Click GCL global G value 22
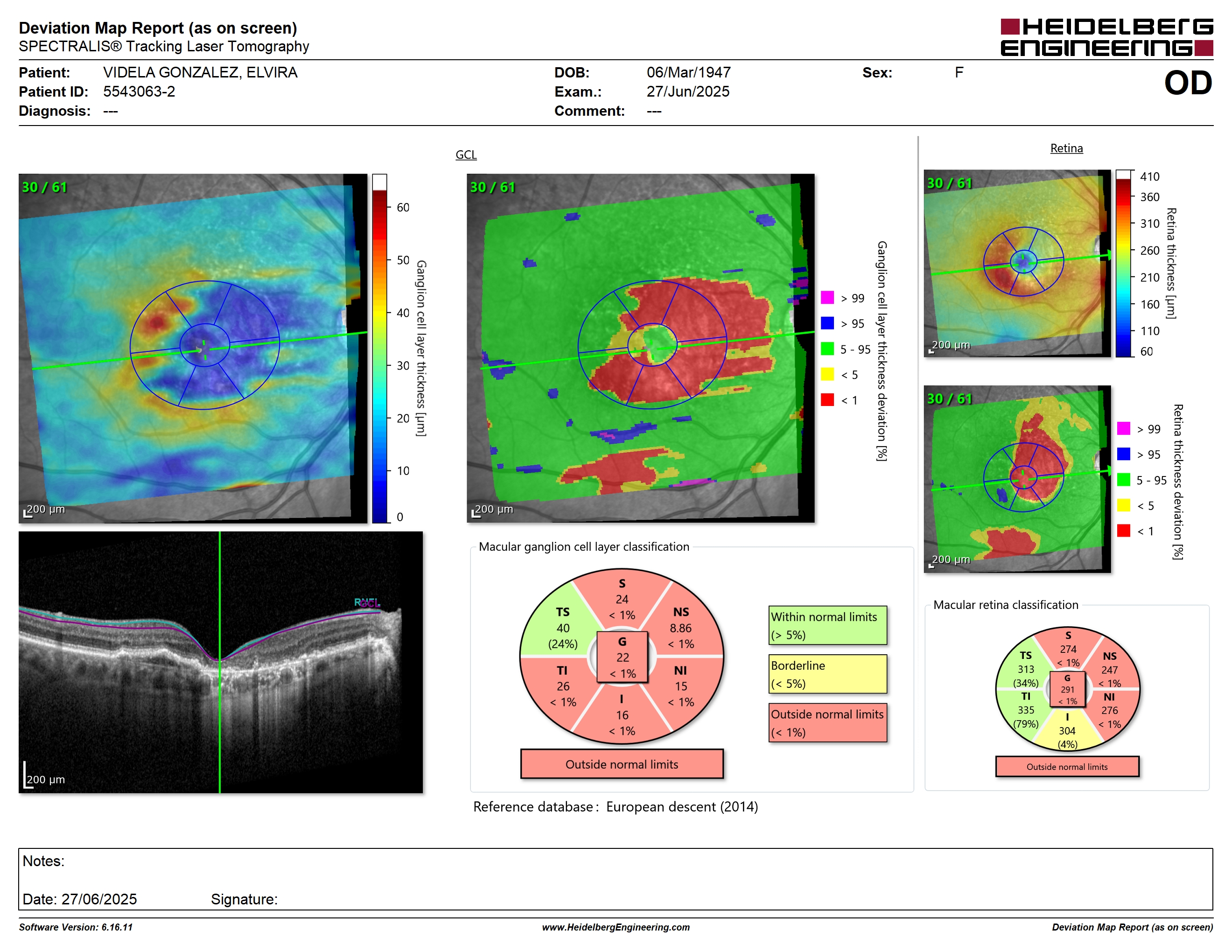1232x952 pixels. [x=622, y=658]
